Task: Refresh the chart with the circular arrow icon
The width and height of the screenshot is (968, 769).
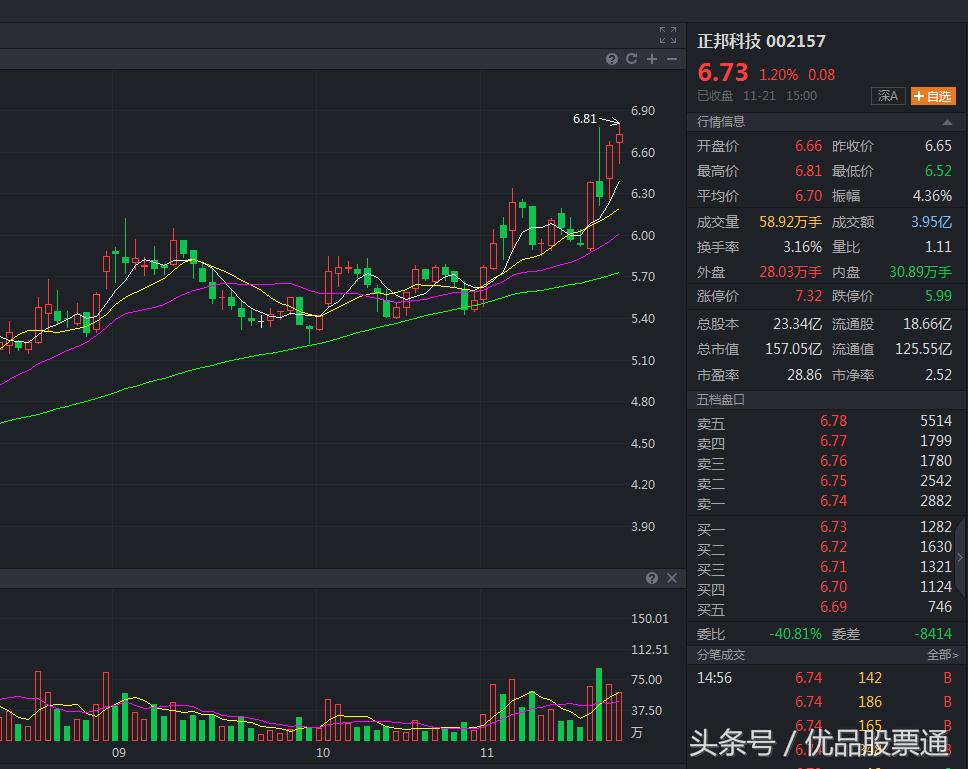Action: pyautogui.click(x=632, y=59)
